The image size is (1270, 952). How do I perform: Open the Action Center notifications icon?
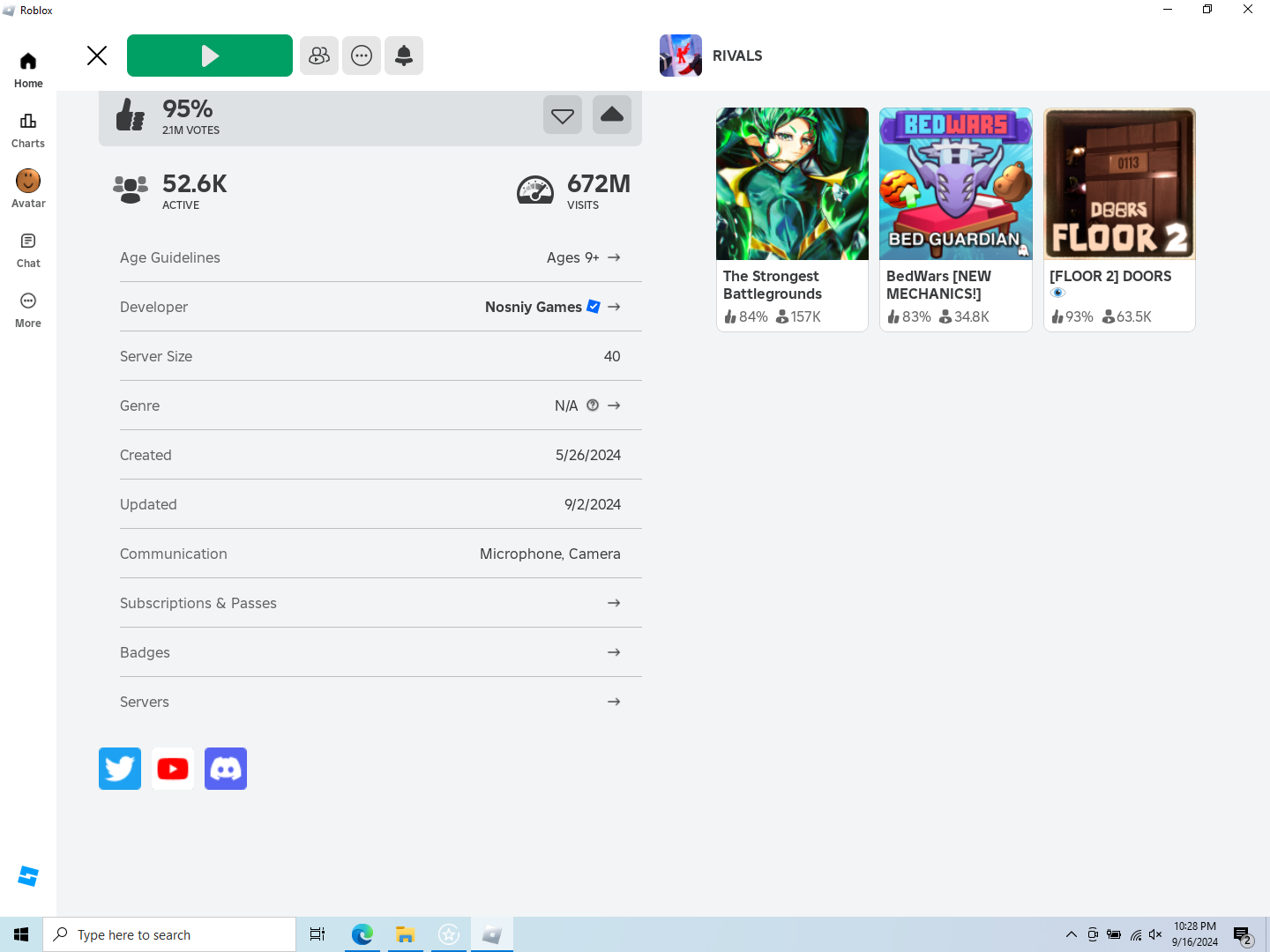pos(1243,934)
